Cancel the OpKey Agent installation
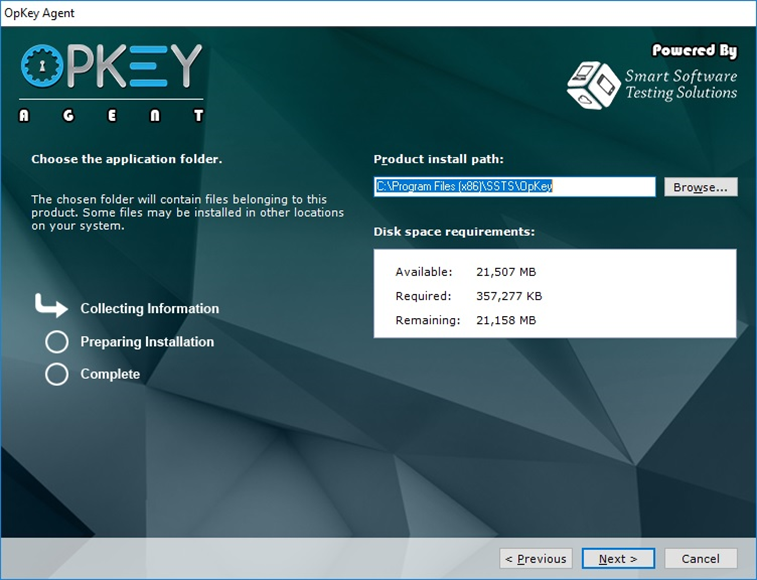 point(700,559)
